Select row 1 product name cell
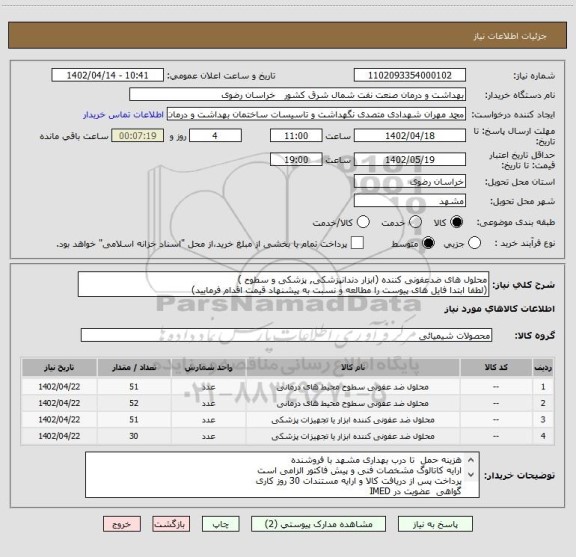Image resolution: width=576 pixels, height=557 pixels. tap(353, 387)
